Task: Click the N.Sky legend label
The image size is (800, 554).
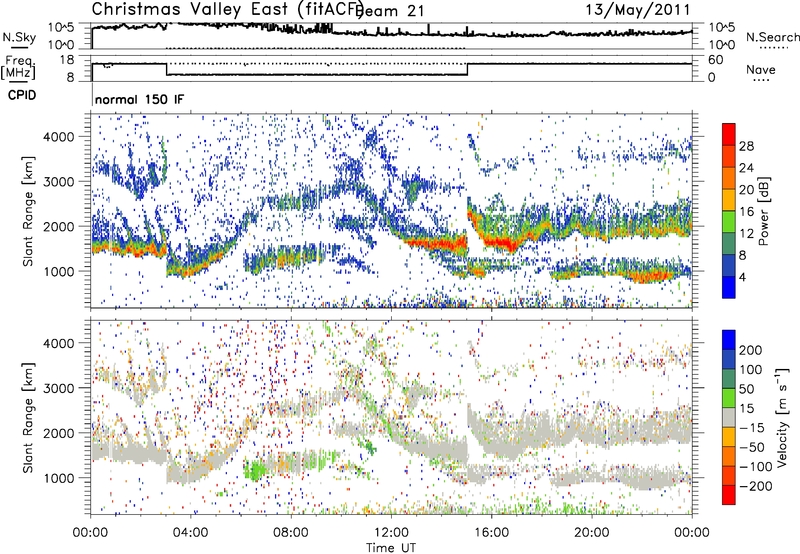Action: click(19, 37)
